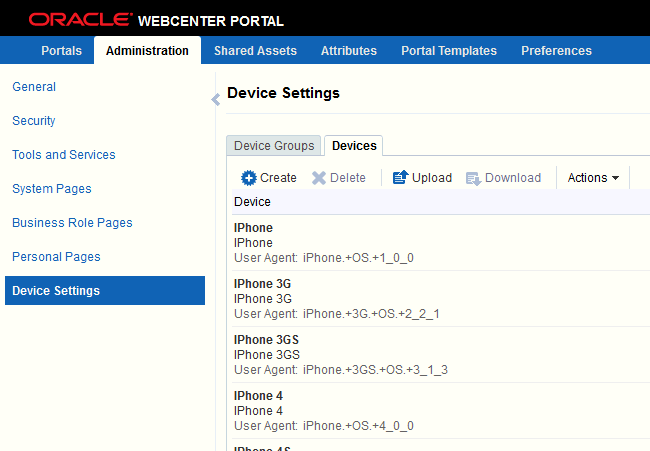The width and height of the screenshot is (650, 451).
Task: Click the Upload button label
Action: [432, 178]
